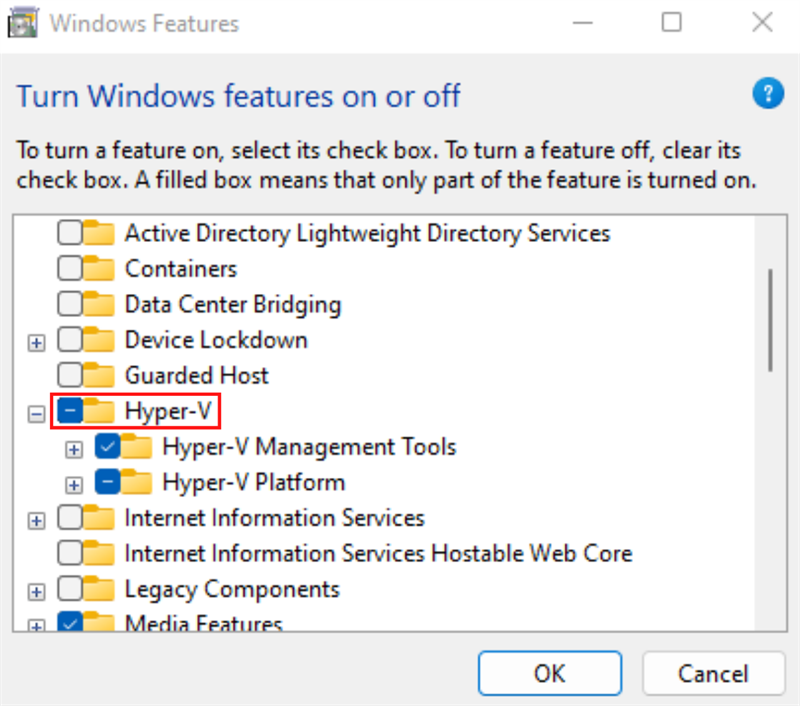Confirm changes with the OK button

point(549,673)
